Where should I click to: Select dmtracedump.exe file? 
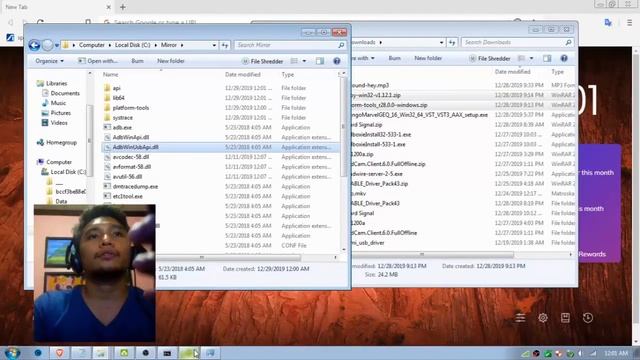coord(135,187)
